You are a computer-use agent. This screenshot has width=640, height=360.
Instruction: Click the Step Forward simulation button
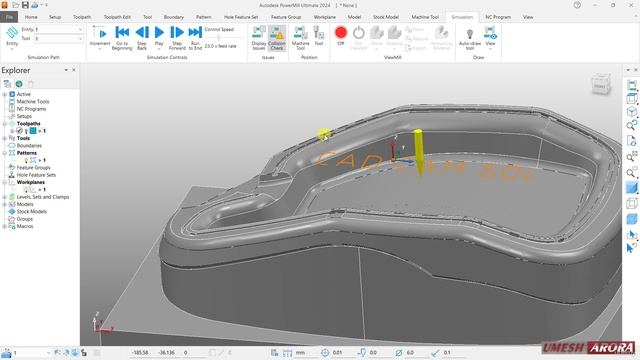[x=177, y=38]
